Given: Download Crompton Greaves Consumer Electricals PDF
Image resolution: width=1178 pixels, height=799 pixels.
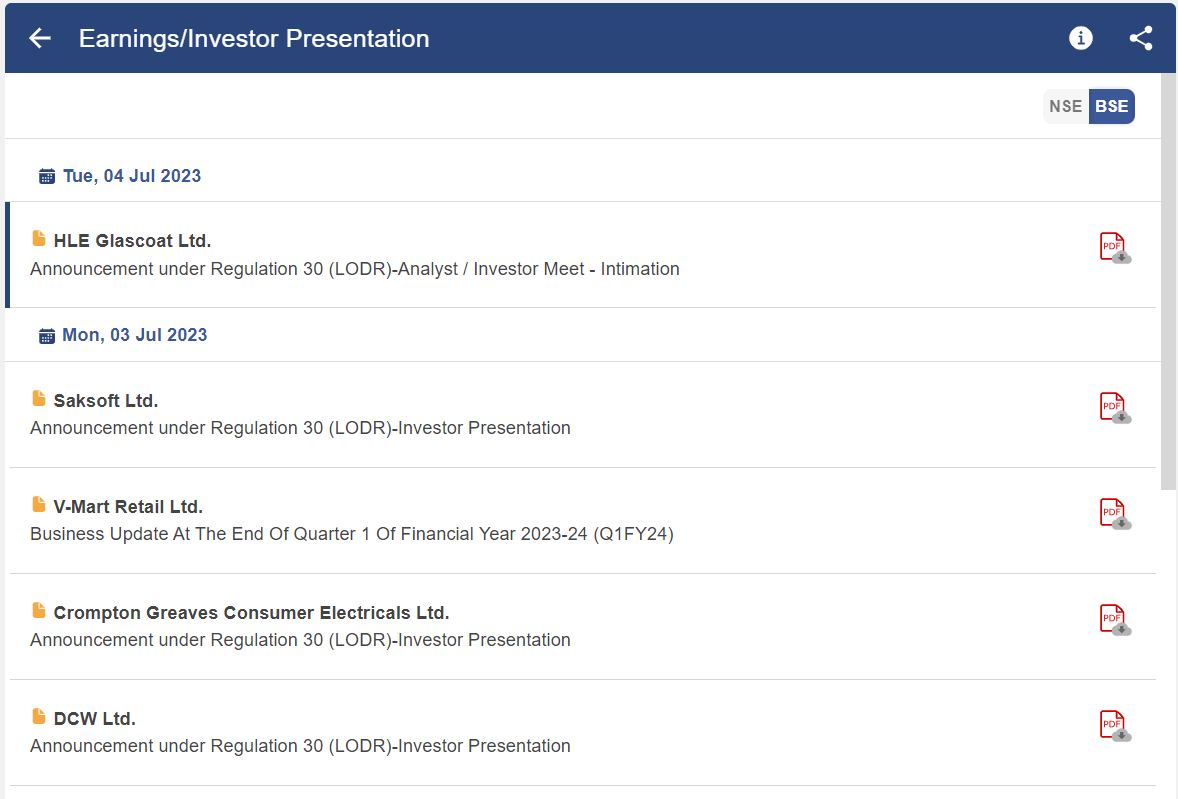Looking at the screenshot, I should tap(1115, 620).
